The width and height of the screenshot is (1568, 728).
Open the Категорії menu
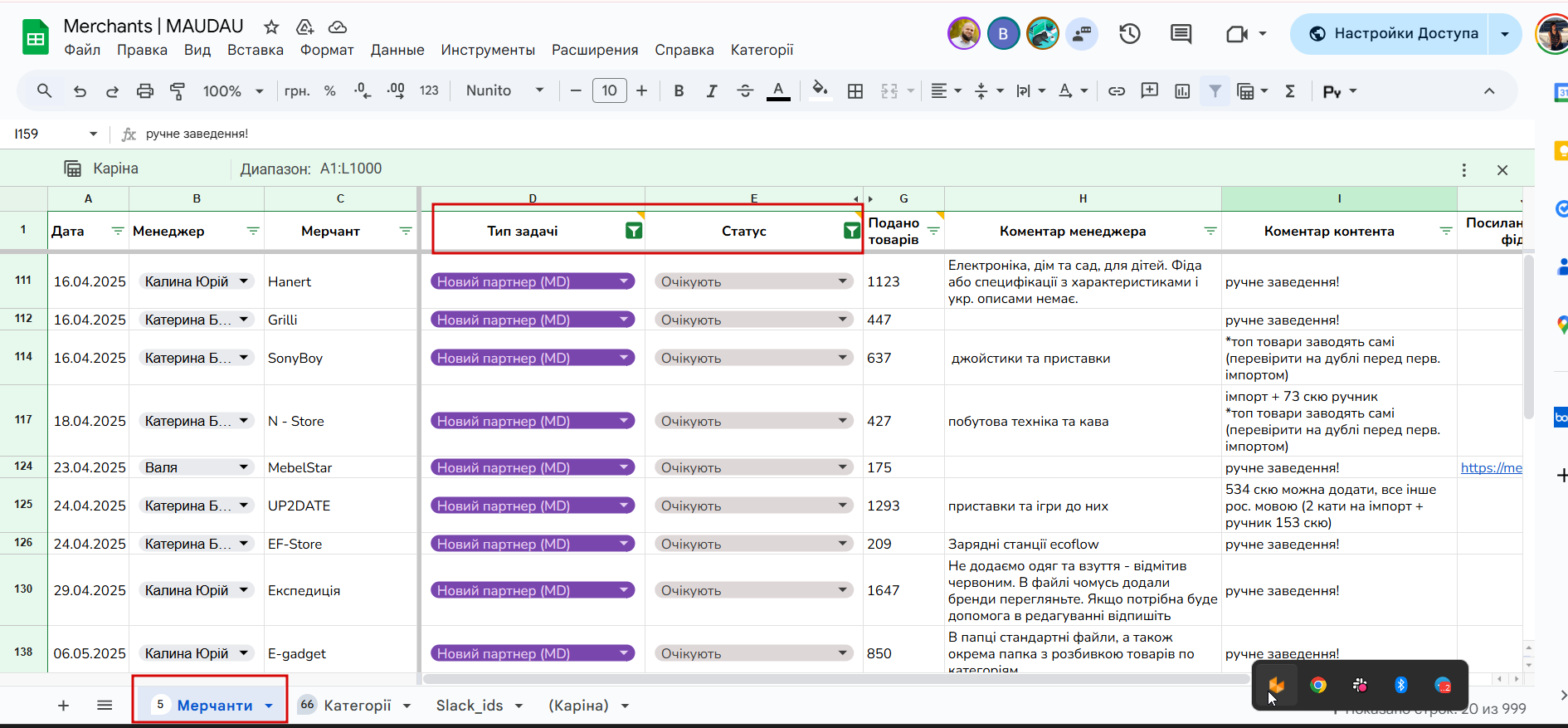762,50
